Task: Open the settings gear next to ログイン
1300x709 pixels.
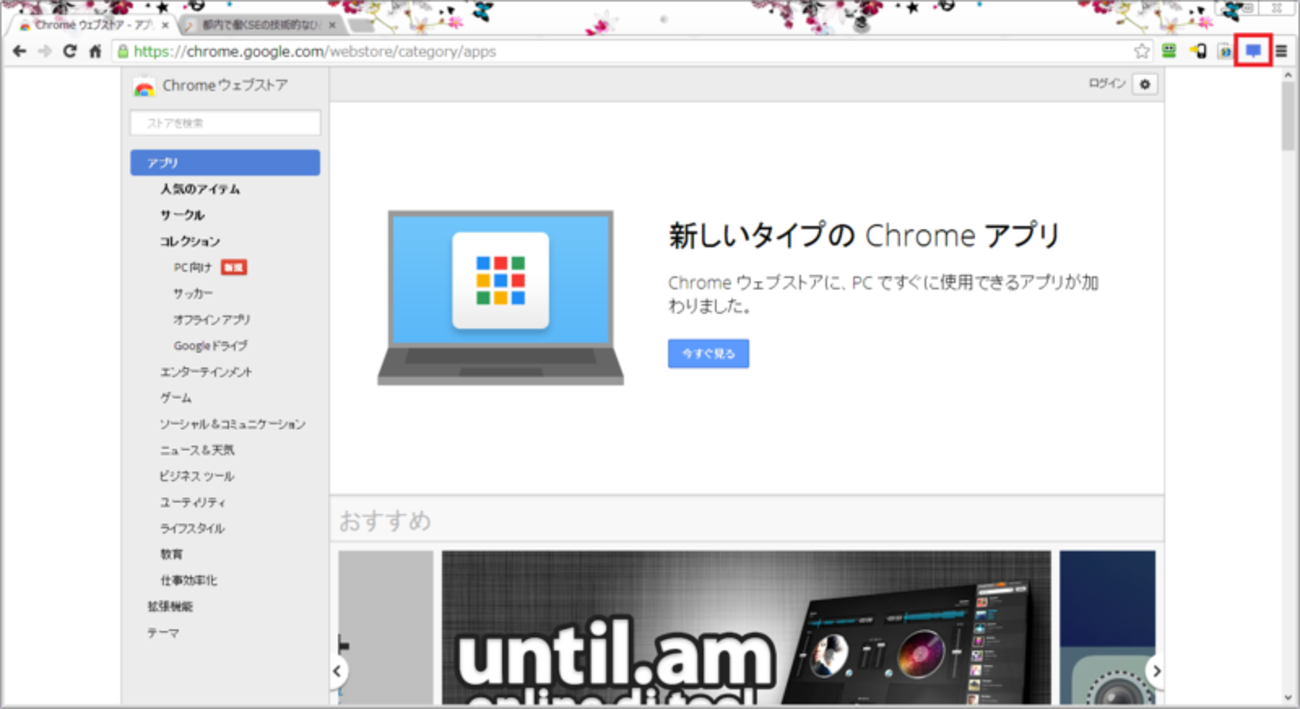Action: pos(1145,85)
